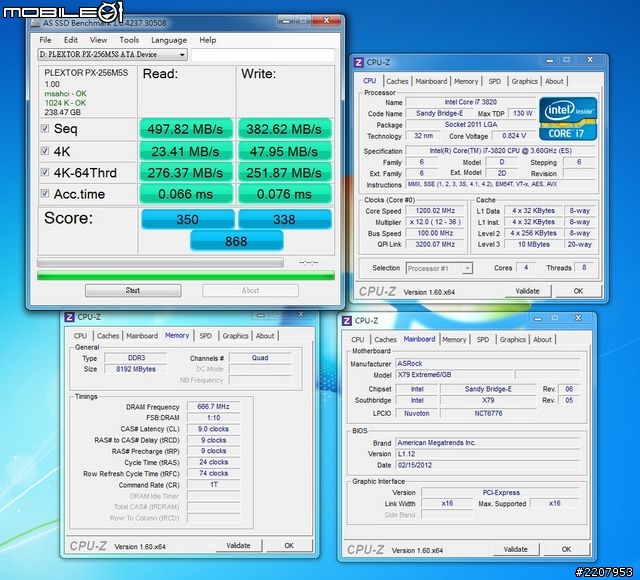Click the write score 338
Image resolution: width=640 pixels, height=580 pixels.
tap(284, 219)
